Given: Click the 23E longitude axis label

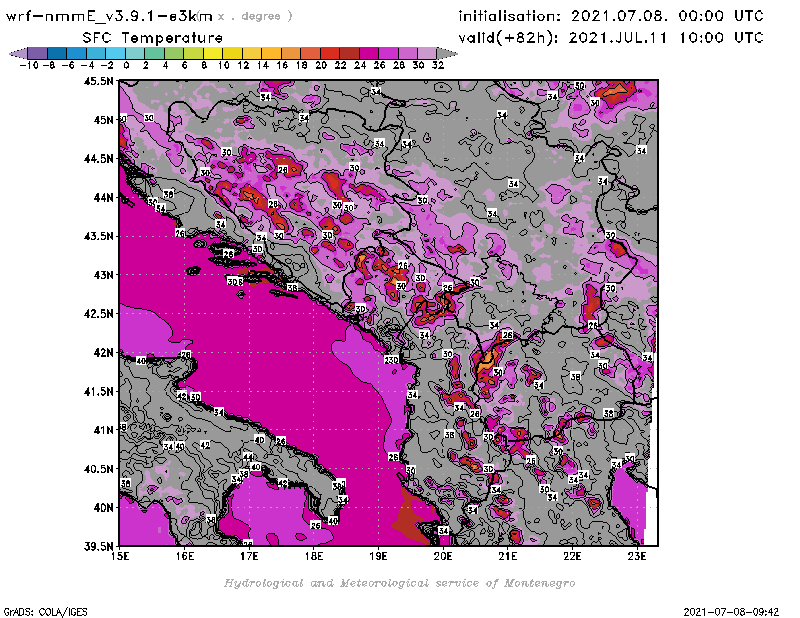Looking at the screenshot, I should coord(637,556).
